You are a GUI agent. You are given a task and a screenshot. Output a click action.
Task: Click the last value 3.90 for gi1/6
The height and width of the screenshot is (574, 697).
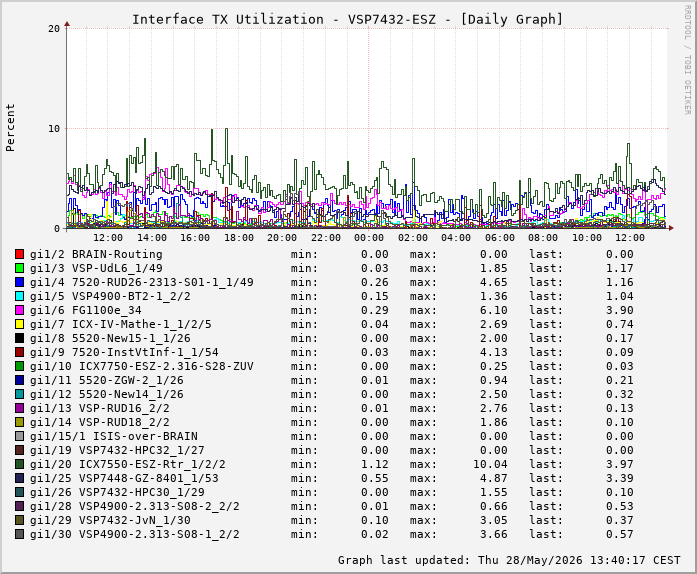coord(620,310)
